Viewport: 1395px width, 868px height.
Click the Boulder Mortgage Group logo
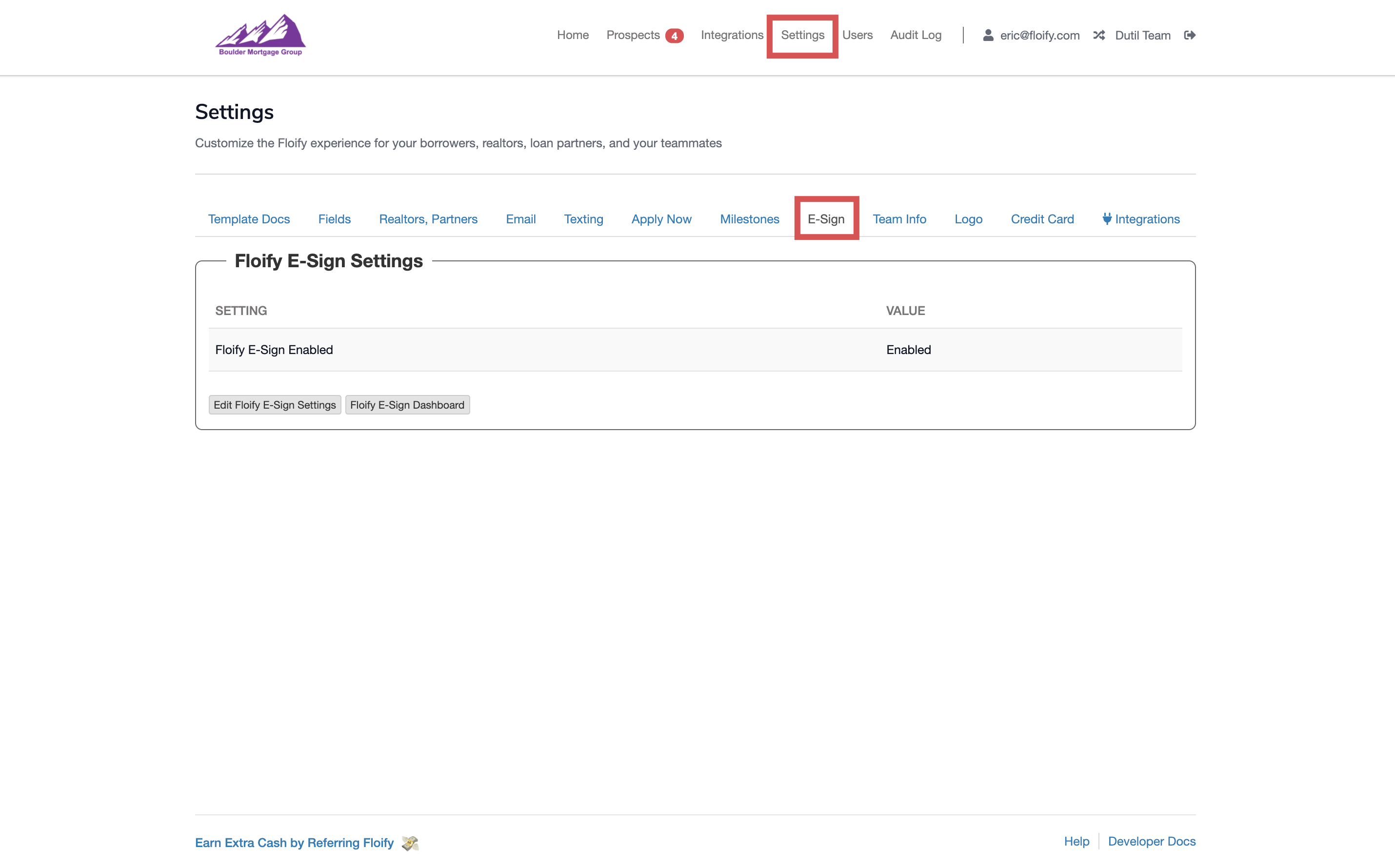click(x=260, y=35)
